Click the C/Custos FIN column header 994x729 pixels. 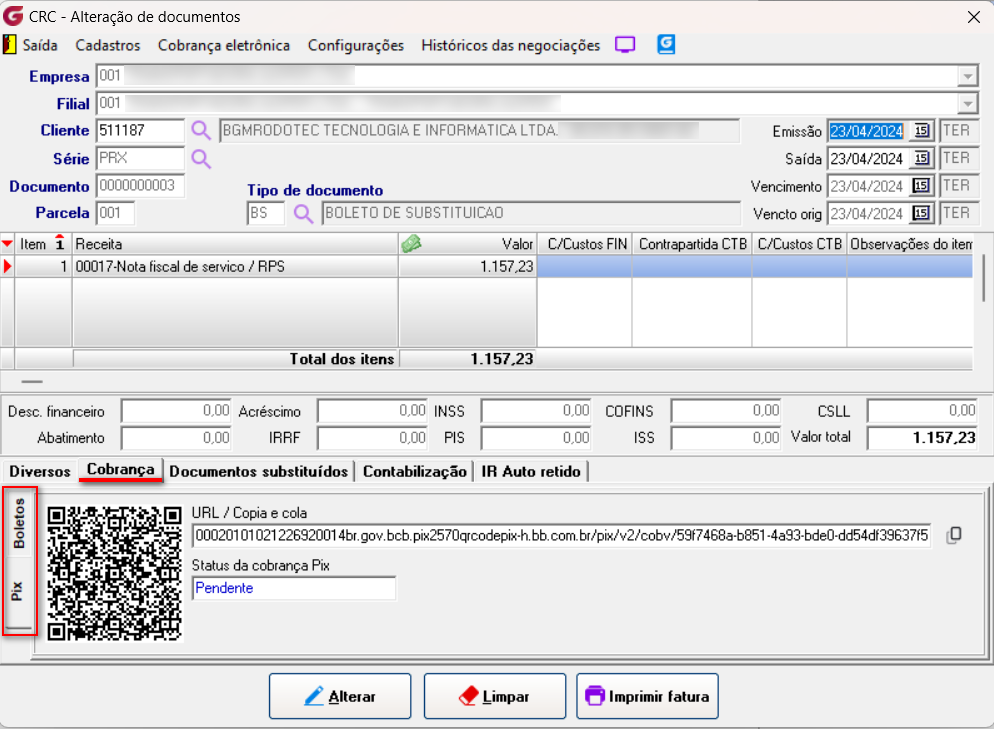584,244
